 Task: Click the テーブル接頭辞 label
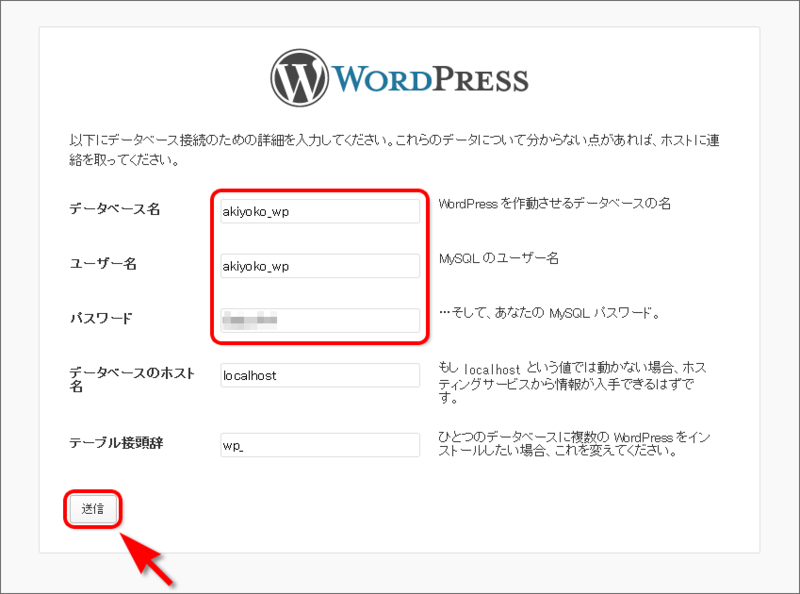click(x=116, y=442)
